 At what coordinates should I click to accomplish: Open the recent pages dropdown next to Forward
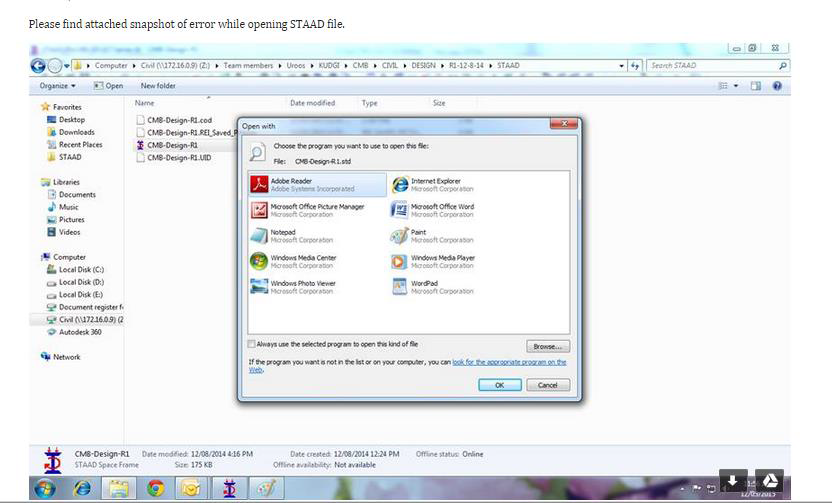(67, 66)
